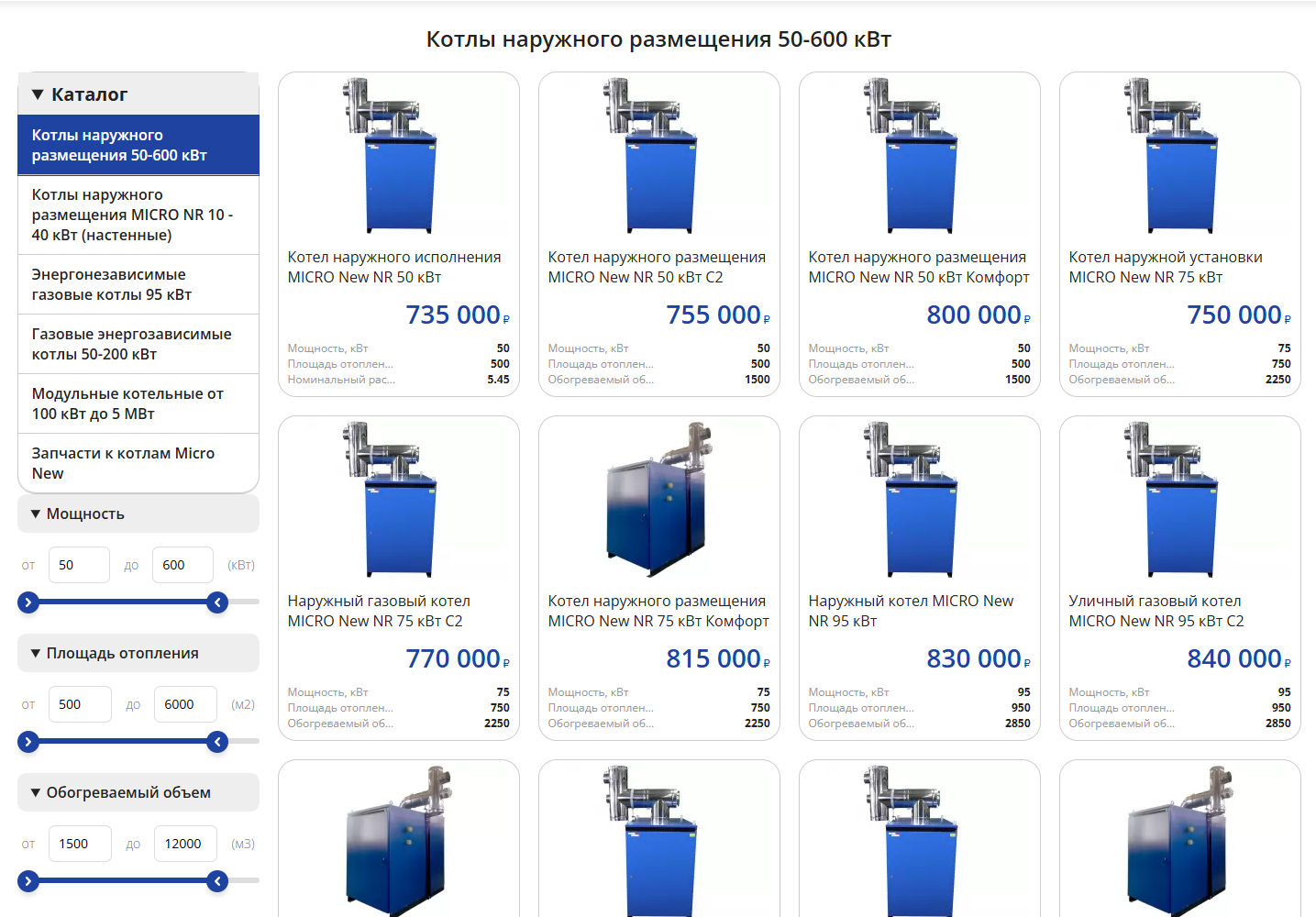Click the 750 000 ₽ price
Viewport: 1316px width, 917px height.
[x=1239, y=315]
